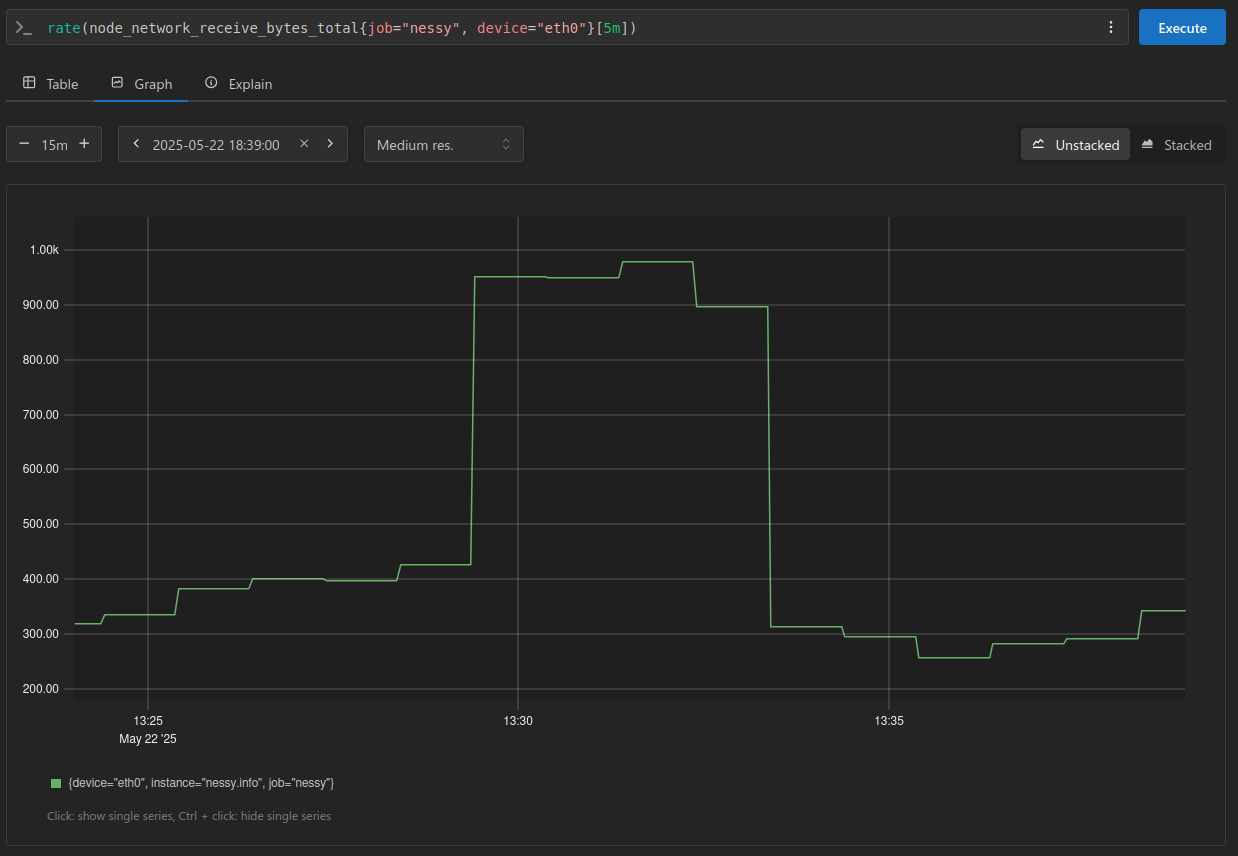Viewport: 1238px width, 856px height.
Task: Open the end time date picker field
Action: point(216,145)
